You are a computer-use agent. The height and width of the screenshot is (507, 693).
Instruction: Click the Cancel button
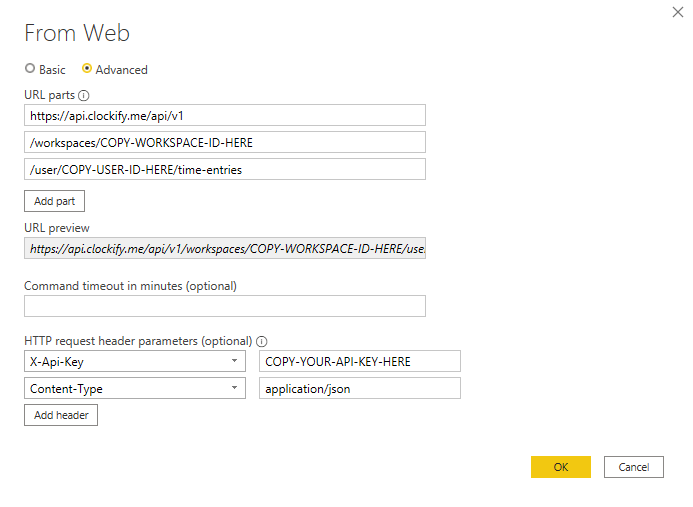[634, 467]
